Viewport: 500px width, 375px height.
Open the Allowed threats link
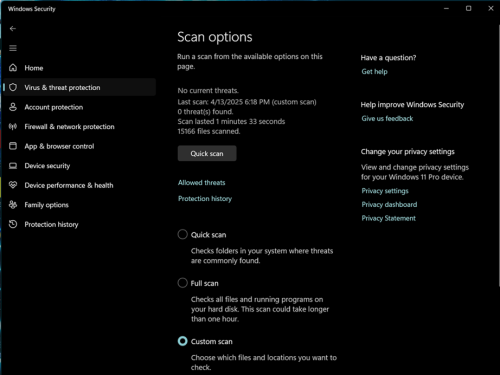tap(202, 183)
